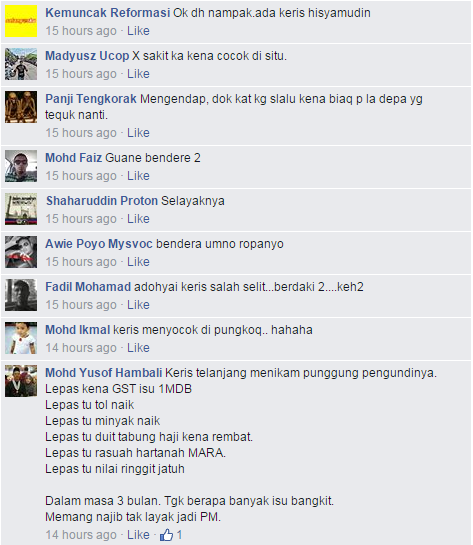Like Mohd Faiz's comment about bendere
The width and height of the screenshot is (473, 545).
pos(138,176)
